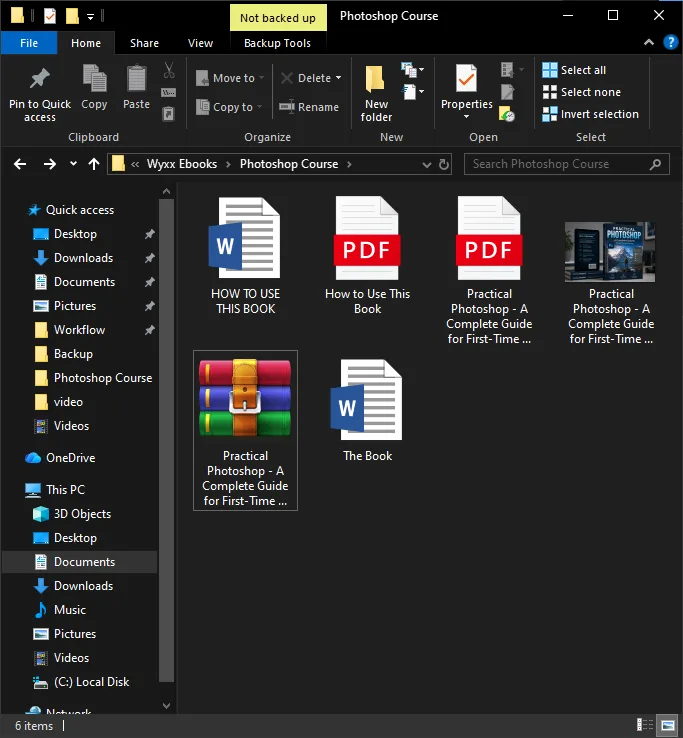Screen dimensions: 683x738
Task: Collapse the ribbon with the chevron
Action: point(649,42)
